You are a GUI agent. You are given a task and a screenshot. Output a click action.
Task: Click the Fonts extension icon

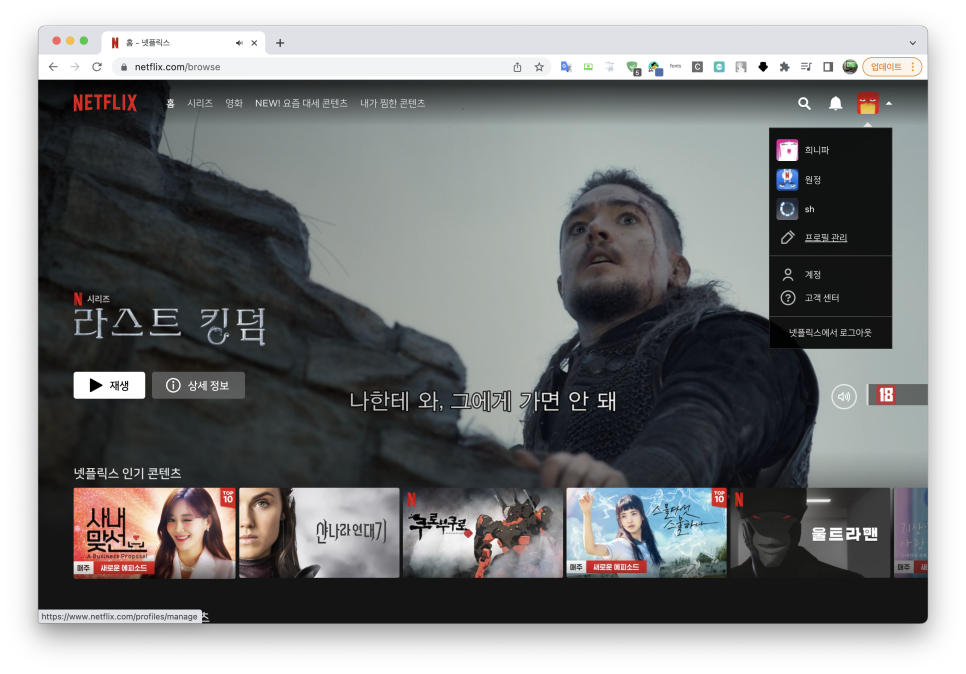(x=676, y=66)
